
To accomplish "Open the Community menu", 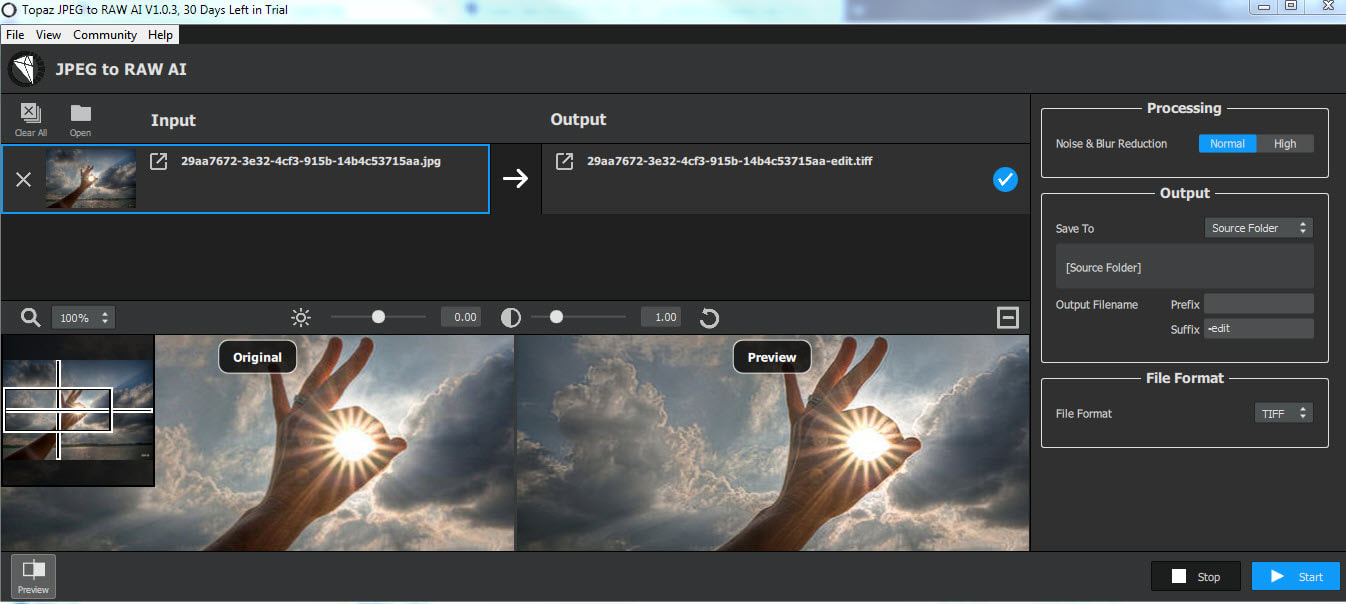I will [105, 34].
